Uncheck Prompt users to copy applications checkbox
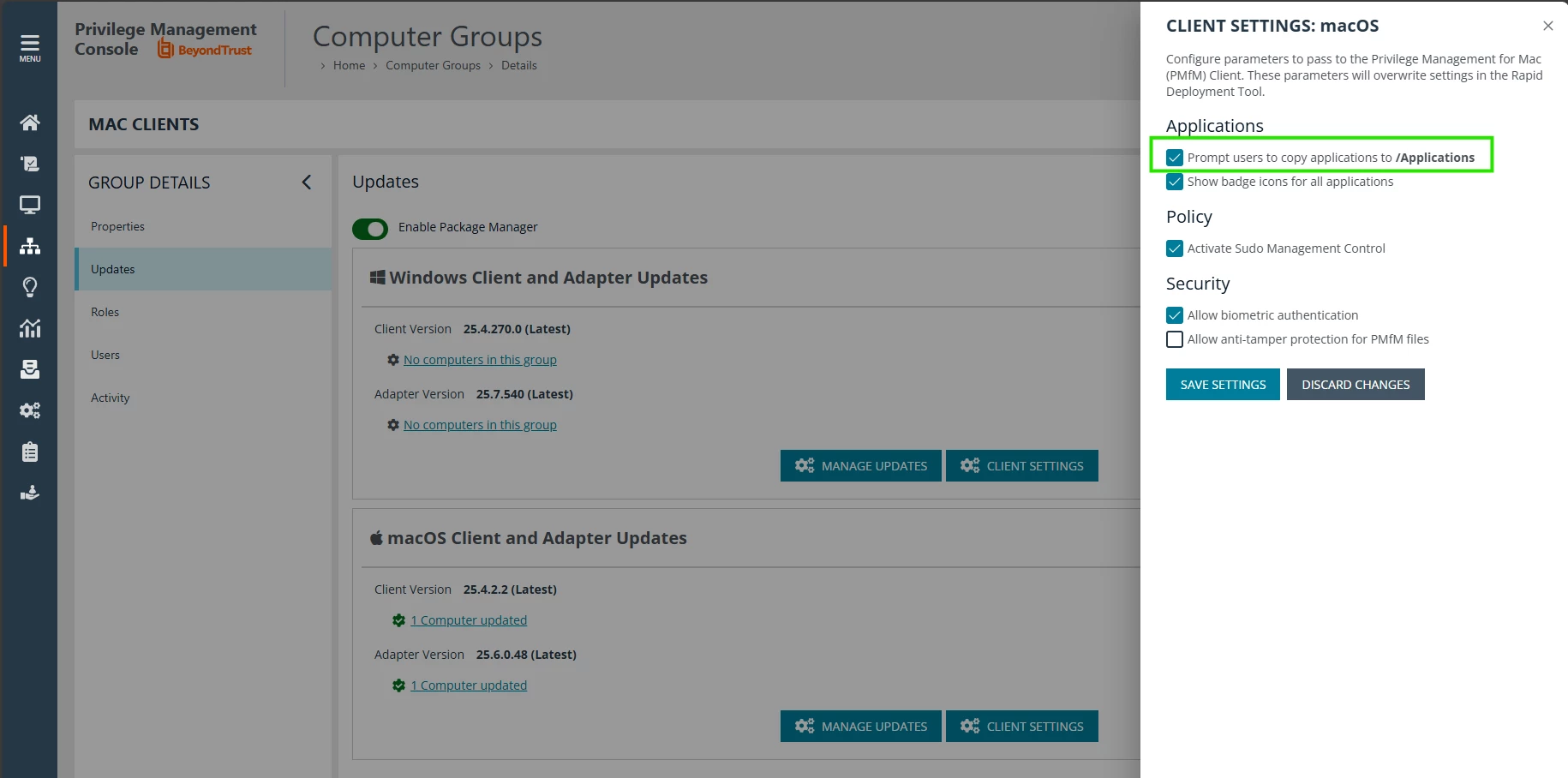This screenshot has width=1568, height=778. (1175, 158)
